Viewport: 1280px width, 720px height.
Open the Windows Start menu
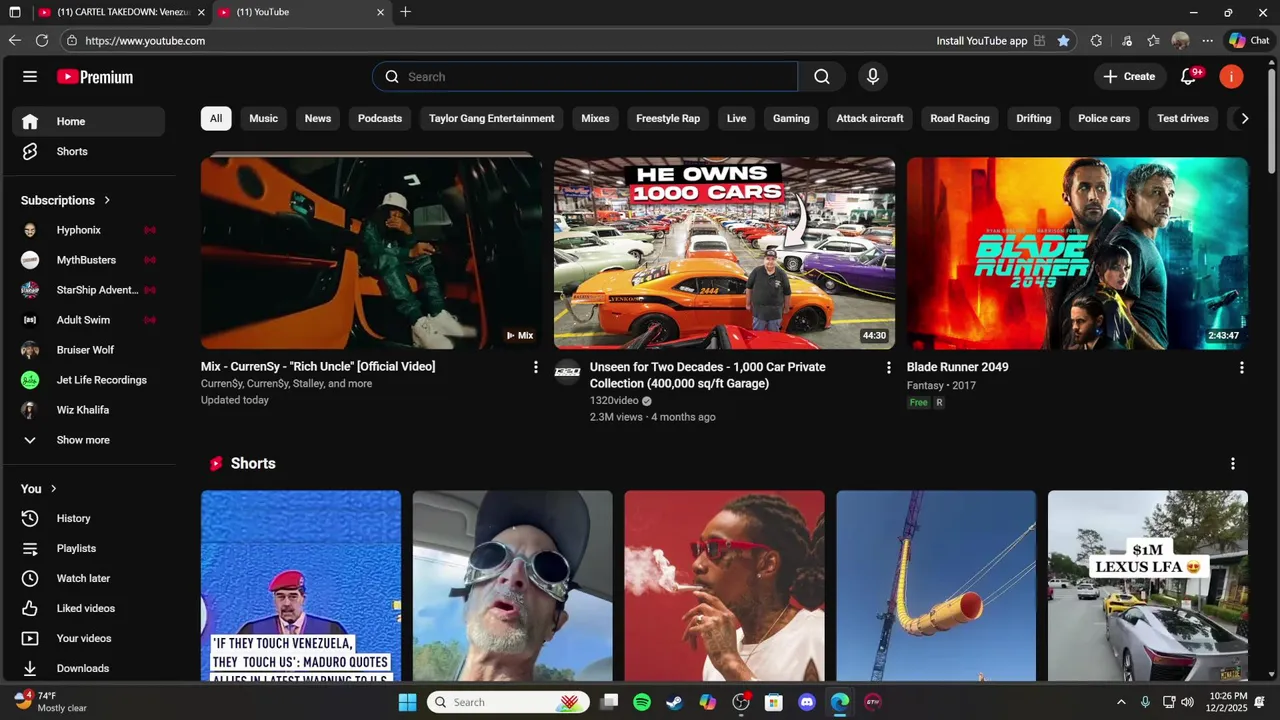[x=407, y=702]
